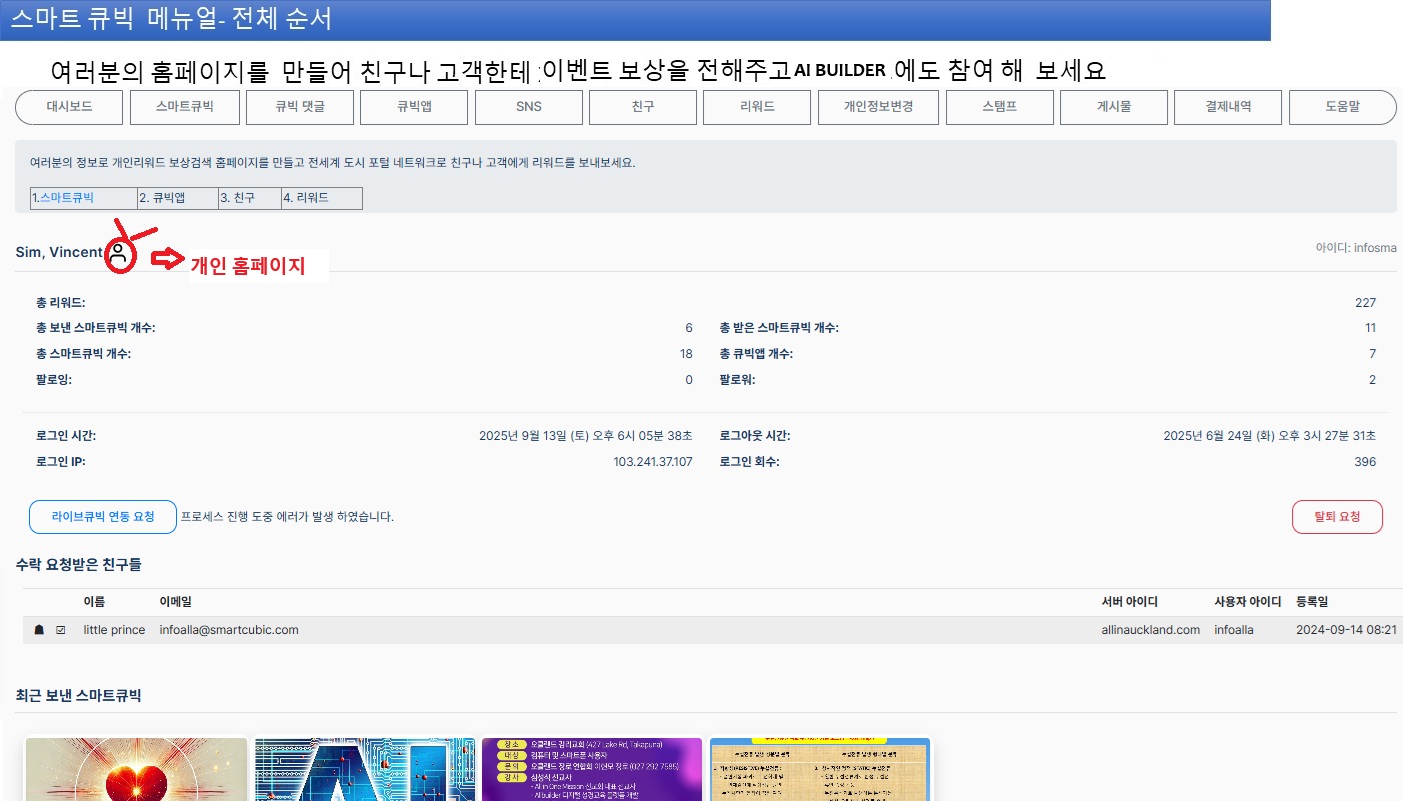Open the 게시물 menu

[x=1114, y=107]
